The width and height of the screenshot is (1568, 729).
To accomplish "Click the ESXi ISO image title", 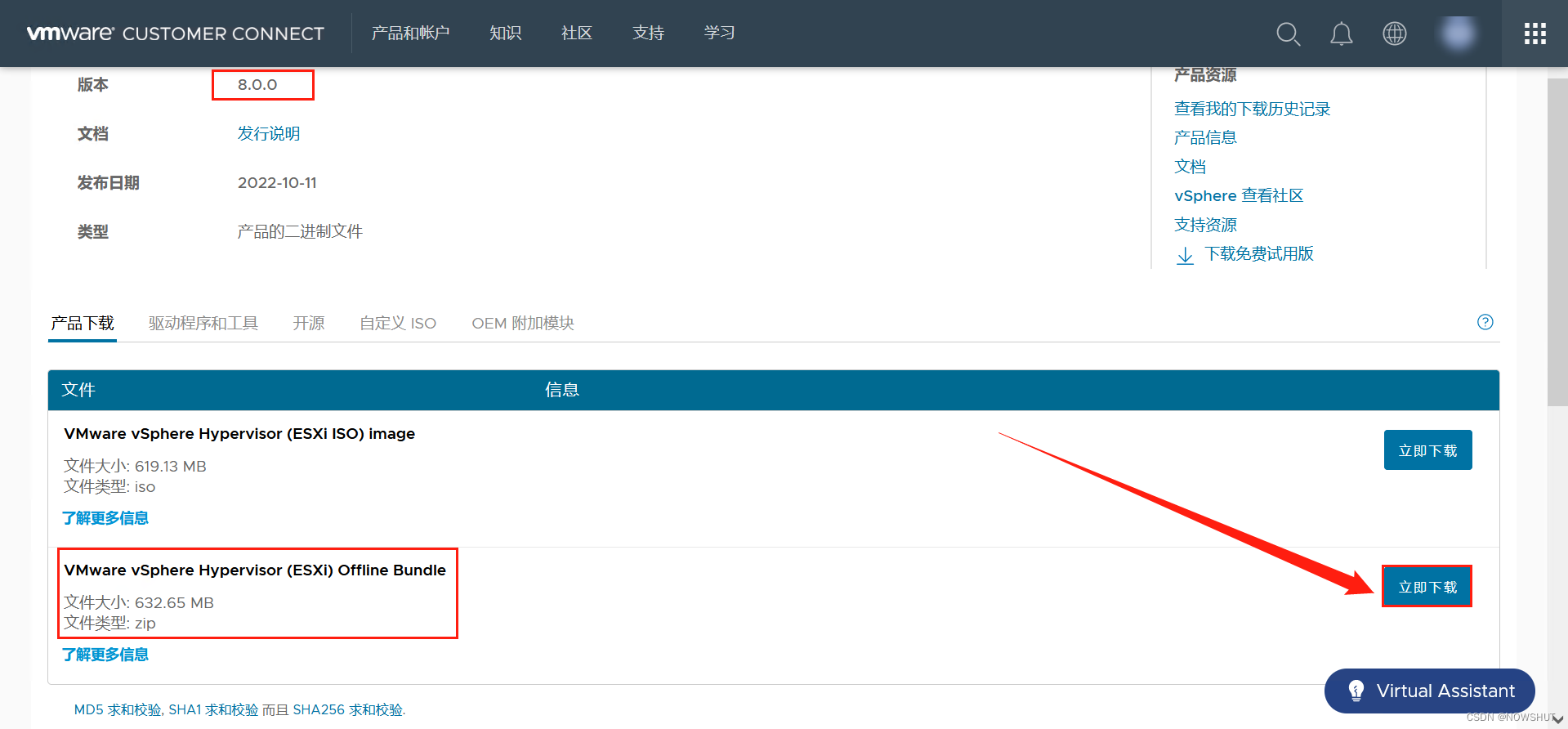I will point(239,434).
